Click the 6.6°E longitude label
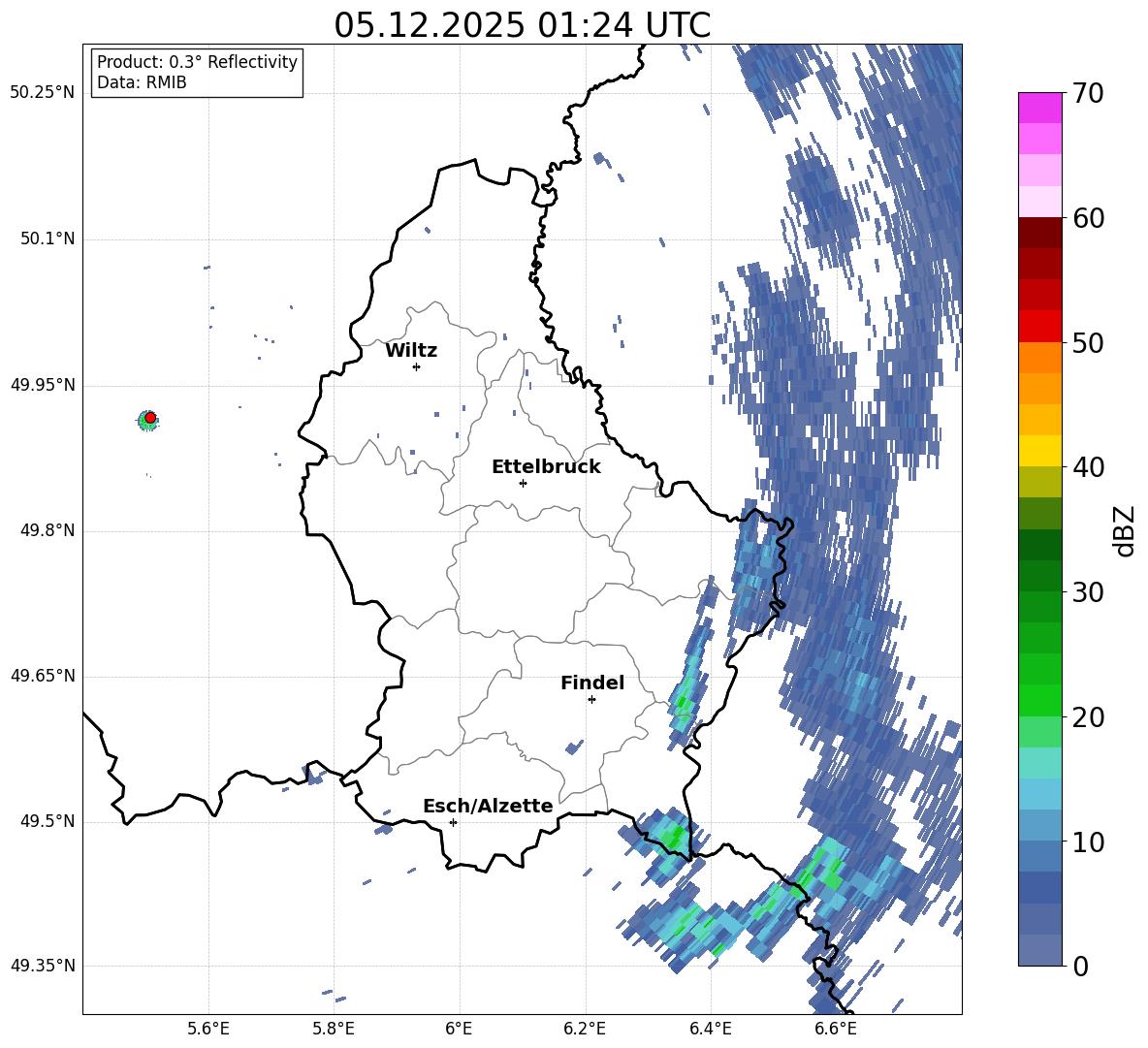The width and height of the screenshot is (1148, 1048). pyautogui.click(x=836, y=1029)
